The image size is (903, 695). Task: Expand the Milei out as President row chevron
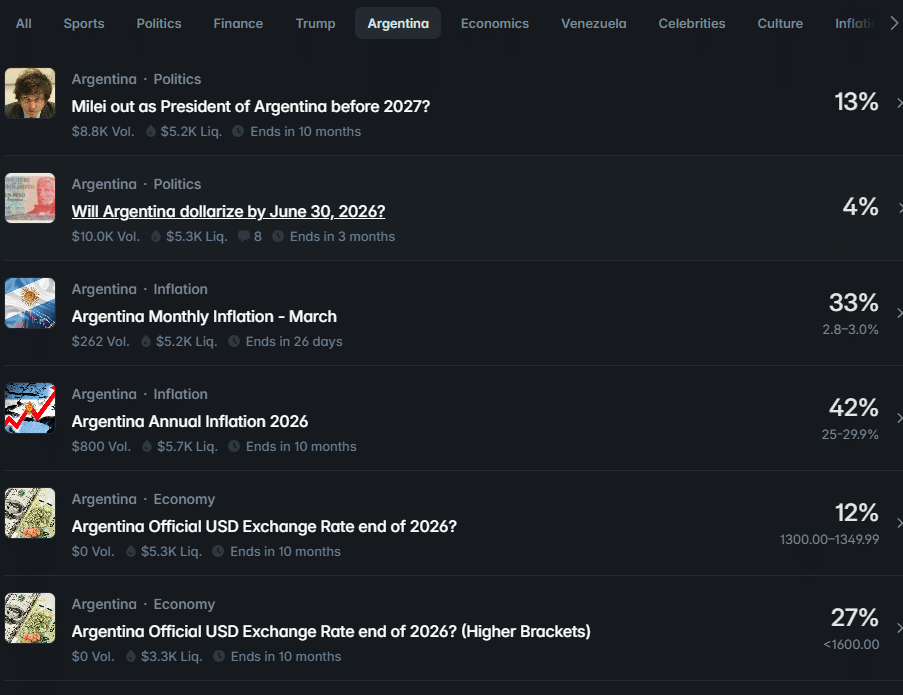pyautogui.click(x=897, y=103)
